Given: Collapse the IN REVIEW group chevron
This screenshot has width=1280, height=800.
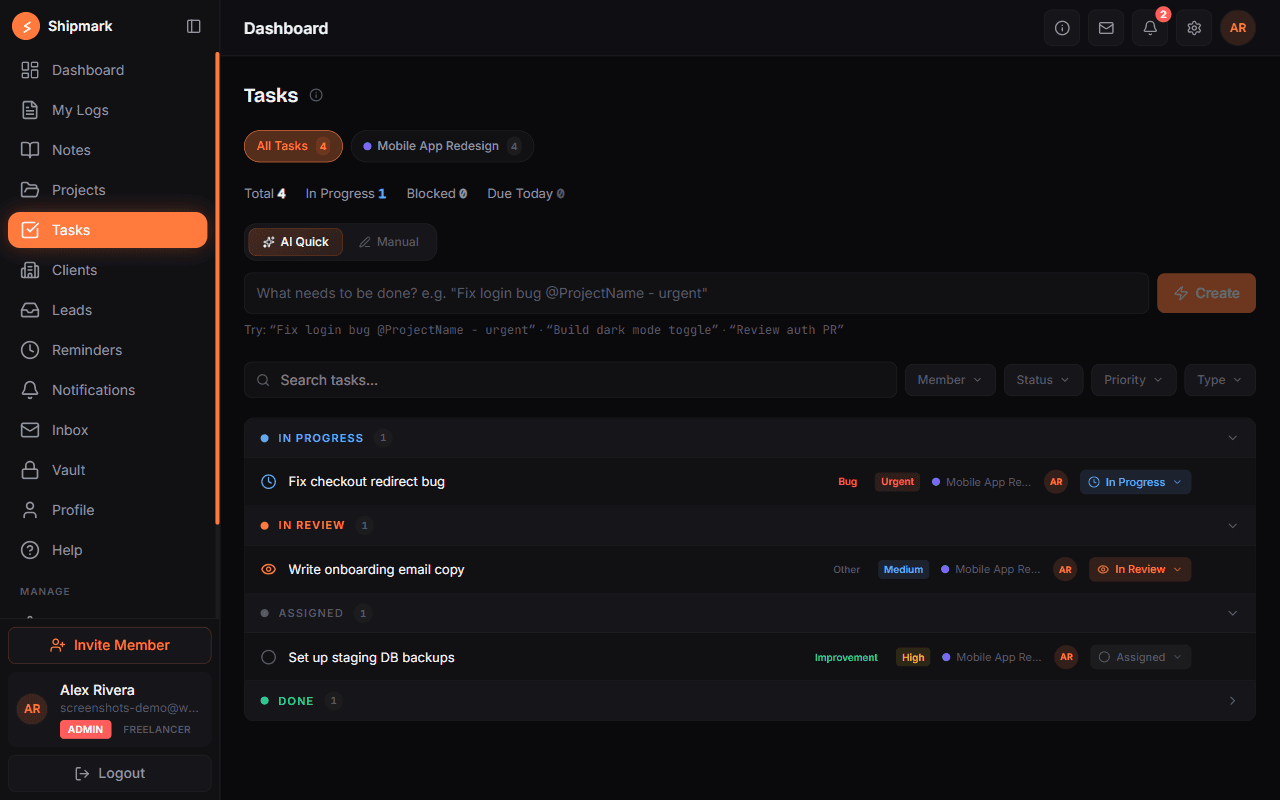Looking at the screenshot, I should point(1232,525).
